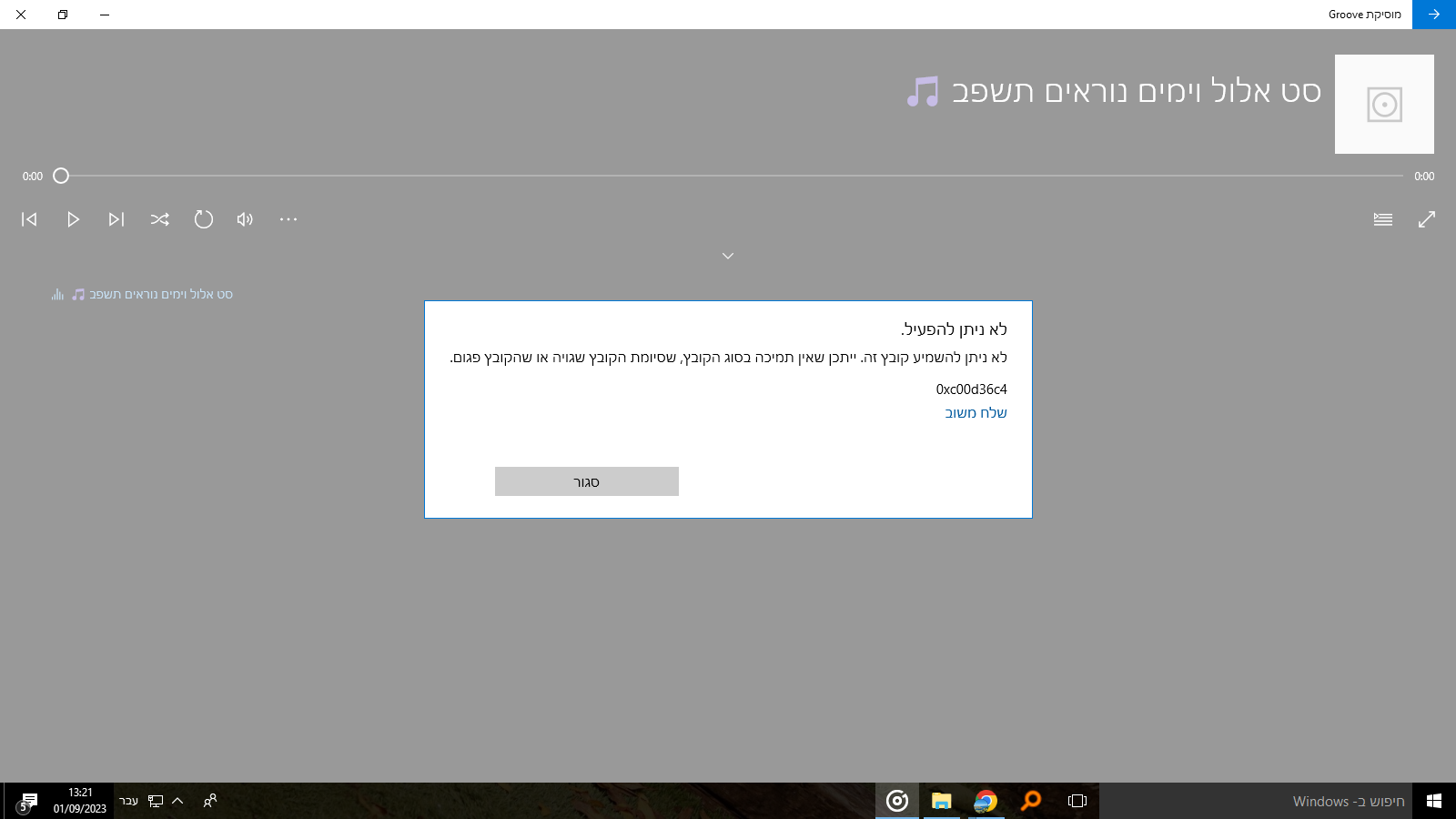1456x819 pixels.
Task: Enter fullscreen view in Groove
Action: (1427, 219)
